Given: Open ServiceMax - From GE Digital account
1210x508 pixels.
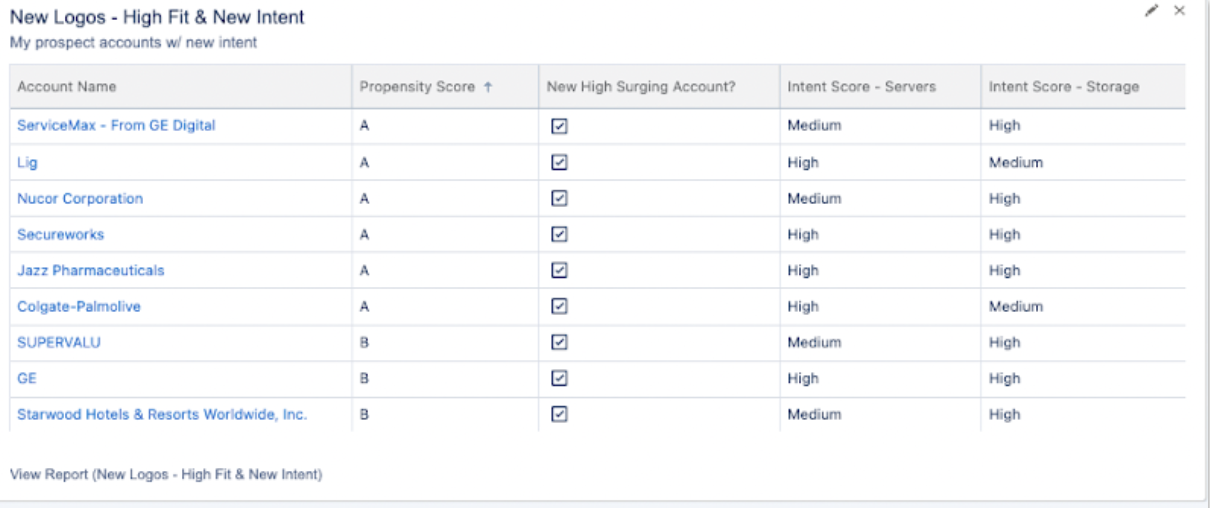Looking at the screenshot, I should tap(116, 126).
